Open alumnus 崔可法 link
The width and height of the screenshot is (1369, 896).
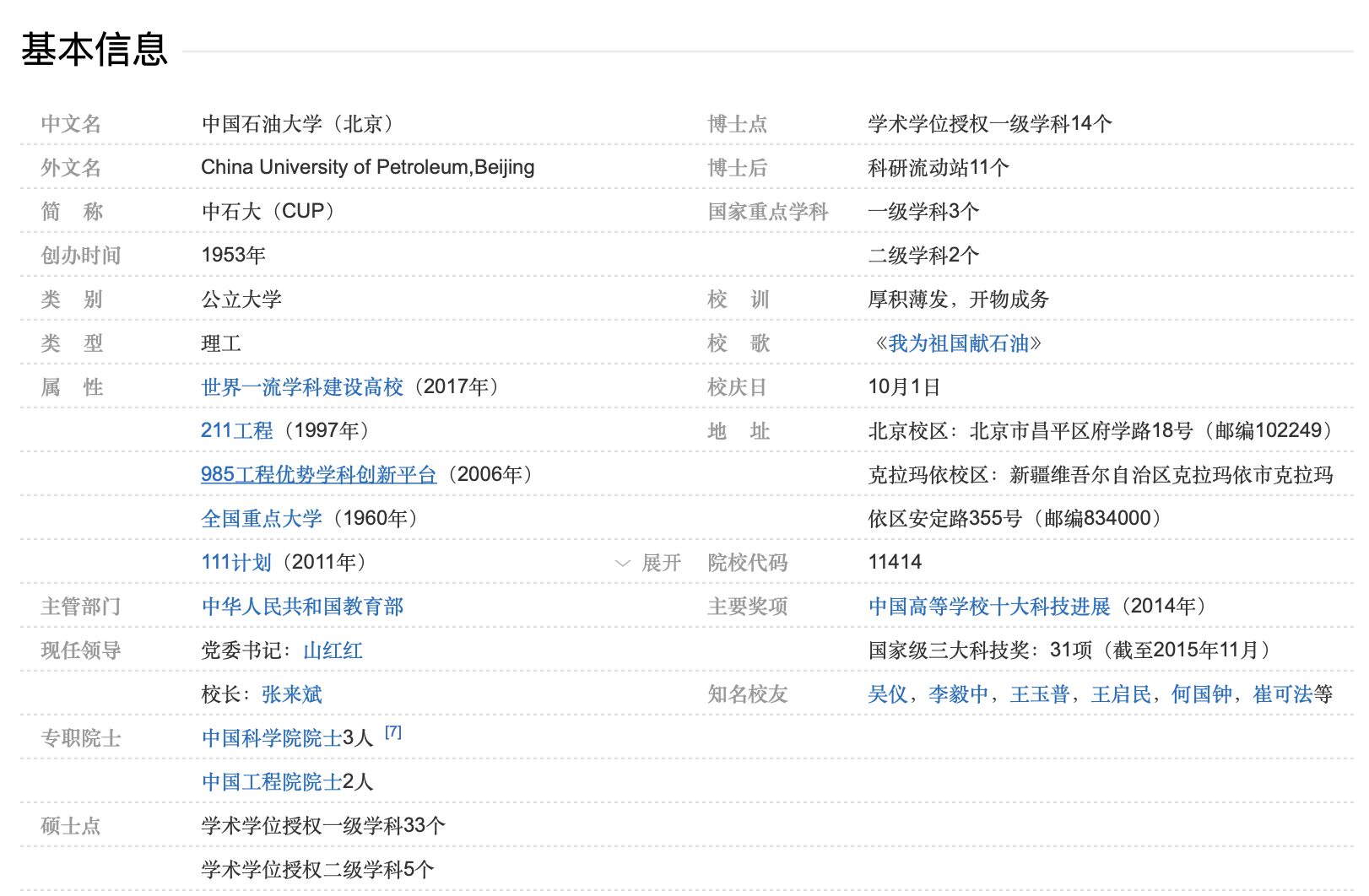pos(1283,694)
